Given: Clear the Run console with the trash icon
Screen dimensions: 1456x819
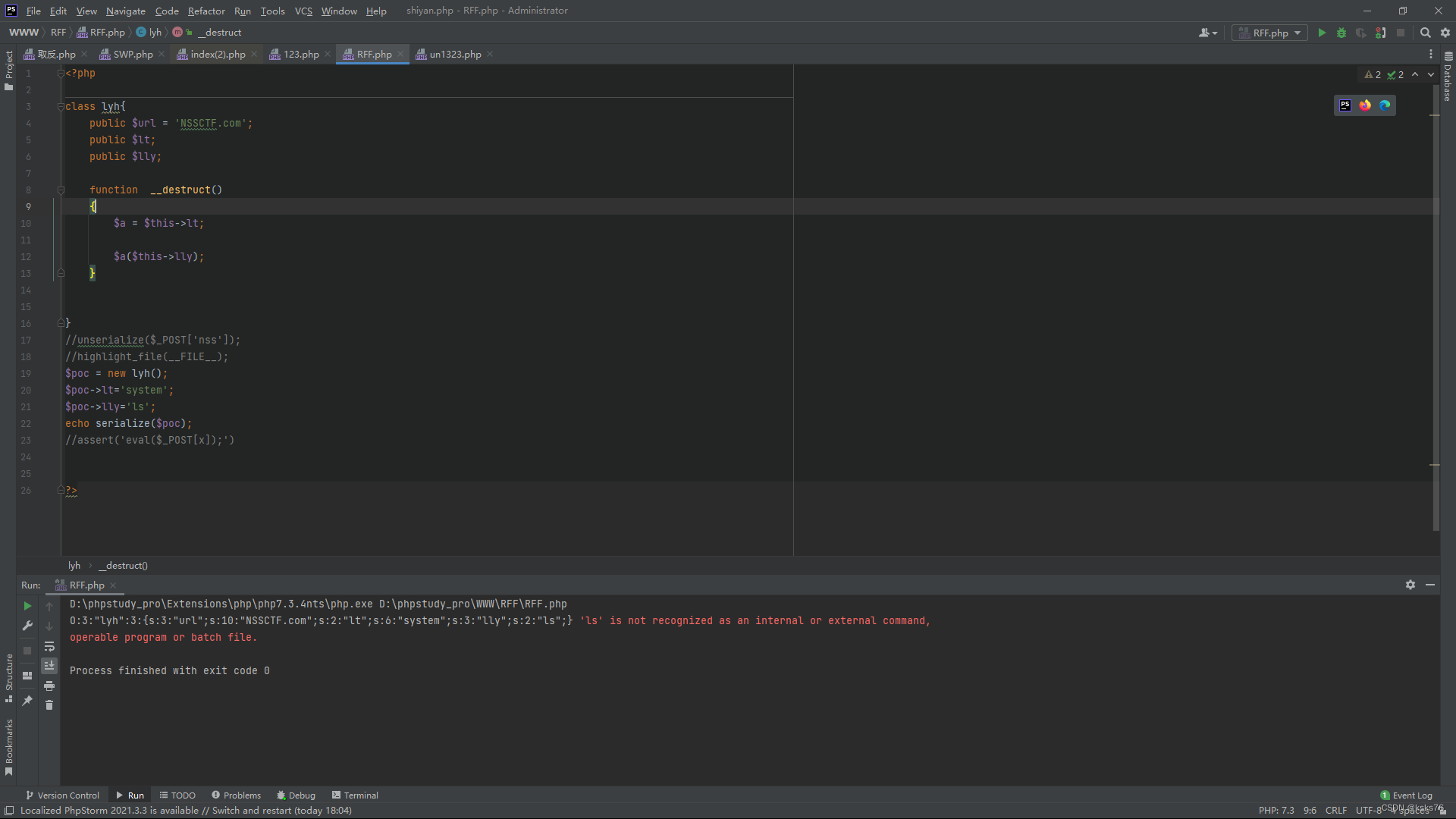Looking at the screenshot, I should (x=49, y=705).
